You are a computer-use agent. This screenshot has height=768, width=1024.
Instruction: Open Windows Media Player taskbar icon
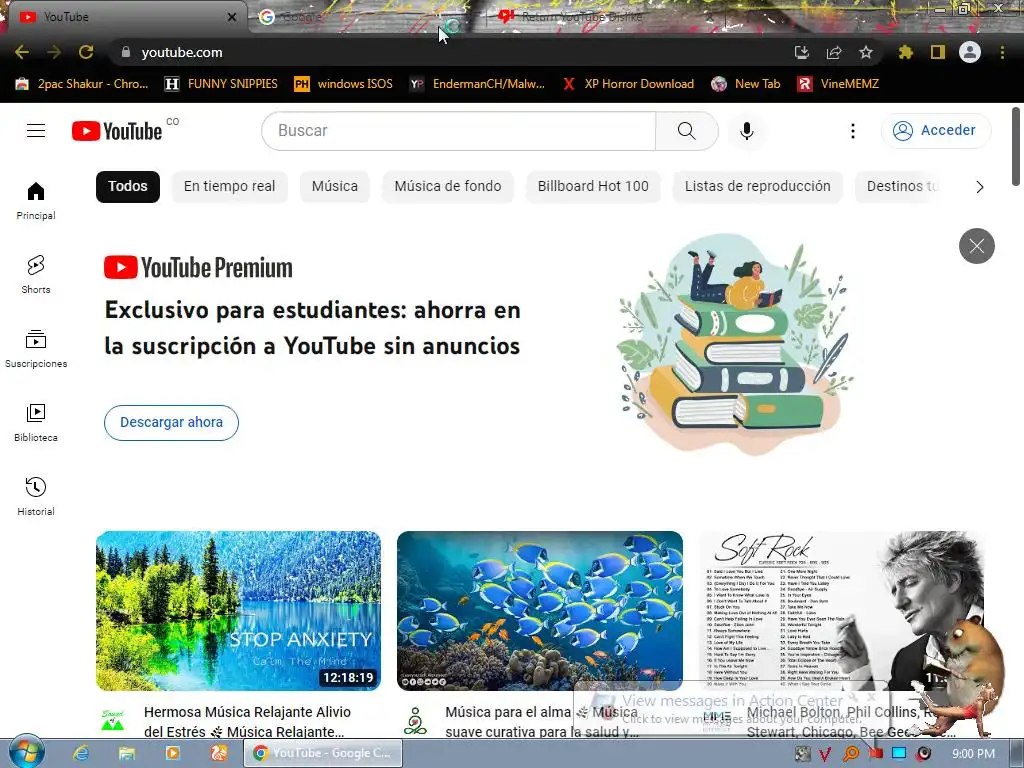pyautogui.click(x=173, y=753)
